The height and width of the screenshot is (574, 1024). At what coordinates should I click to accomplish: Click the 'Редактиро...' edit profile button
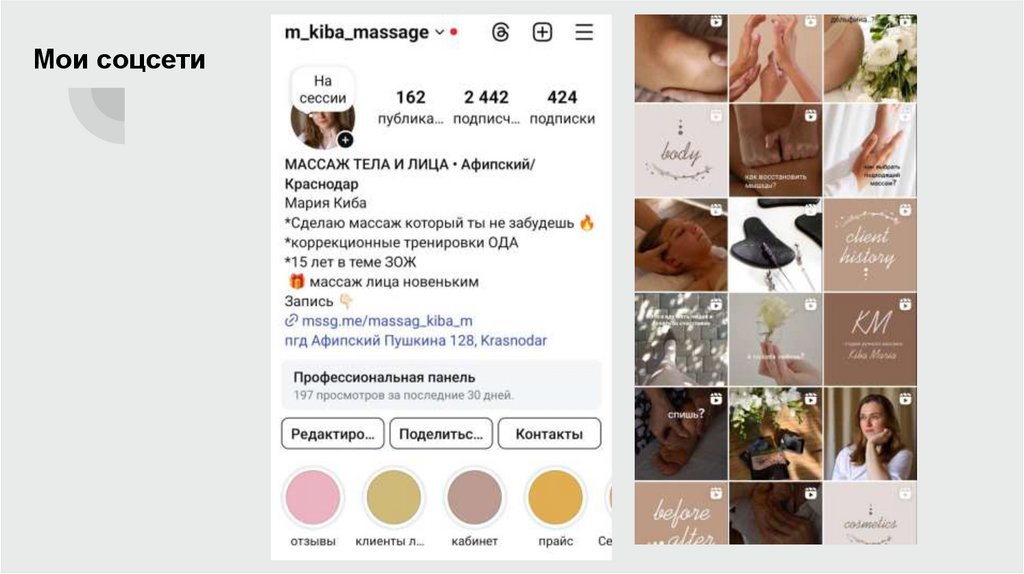(x=332, y=434)
